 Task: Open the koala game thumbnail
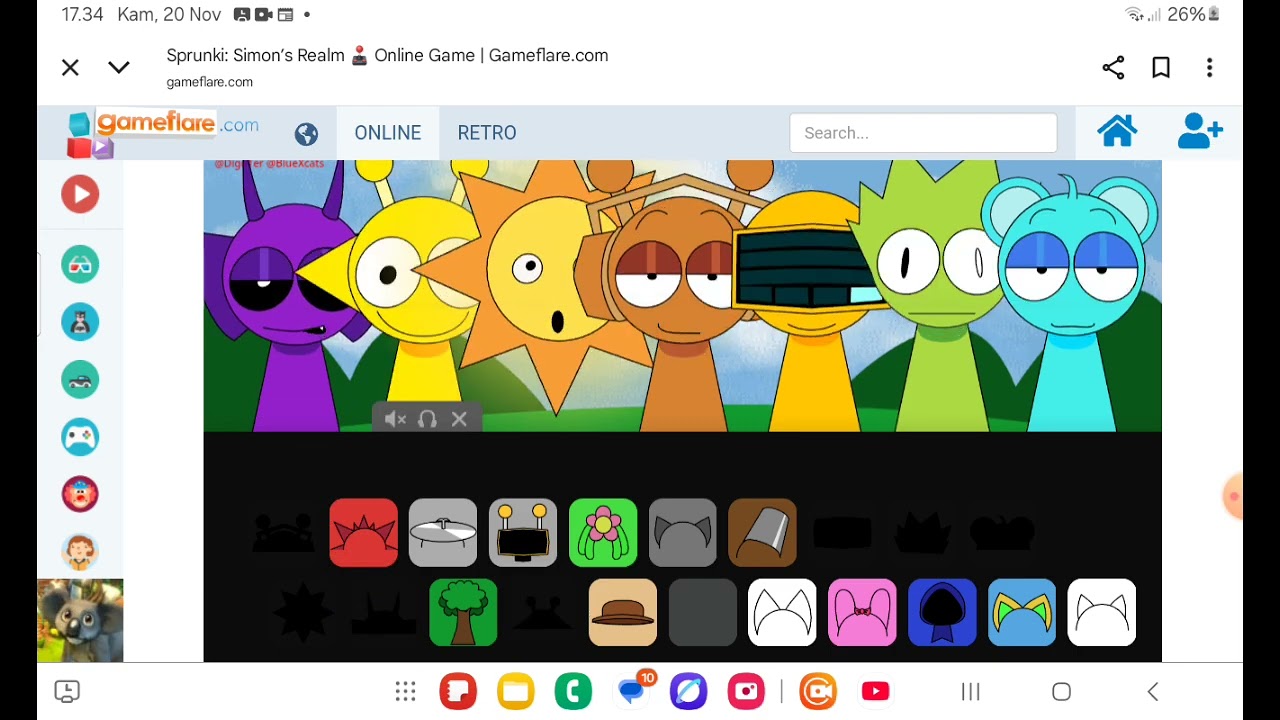pos(80,620)
